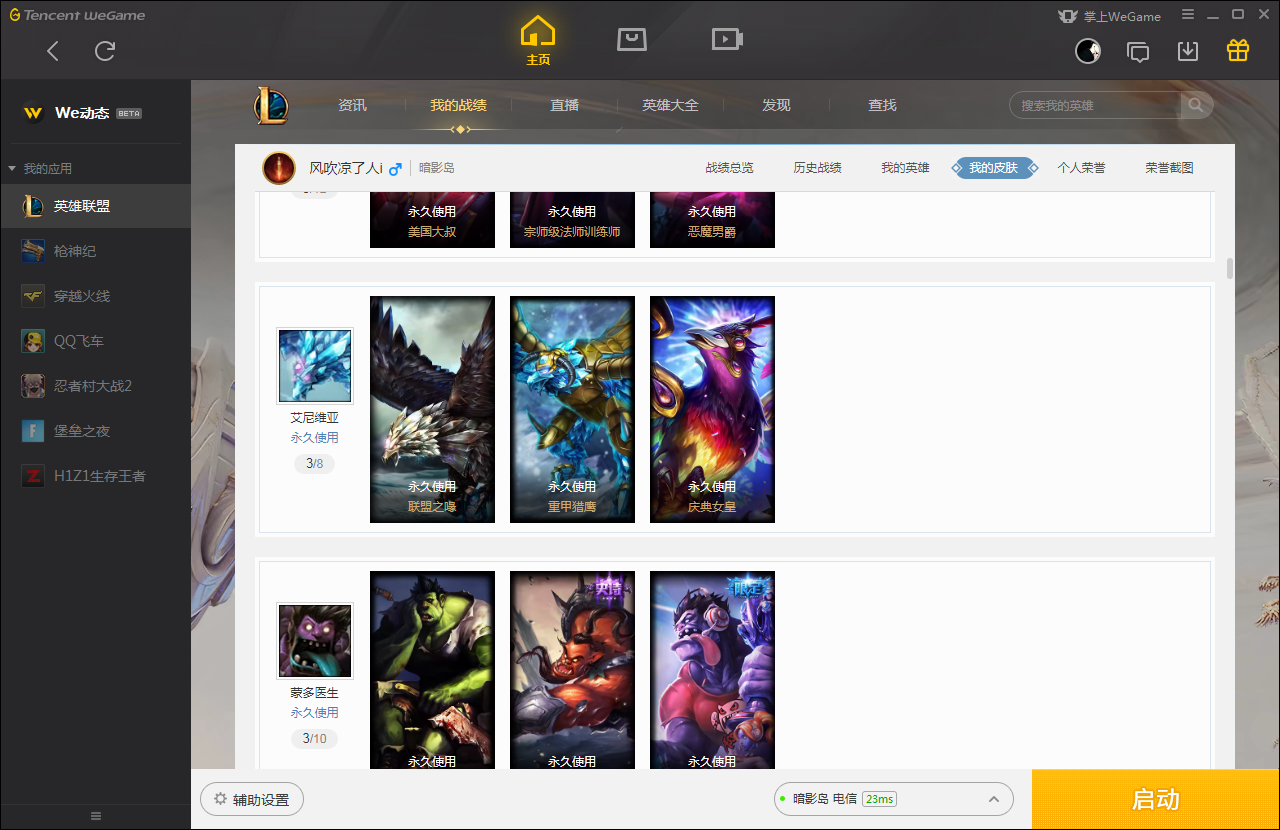Switch to the 英雄大全 tab
Screen dimensions: 1280x830
(670, 105)
